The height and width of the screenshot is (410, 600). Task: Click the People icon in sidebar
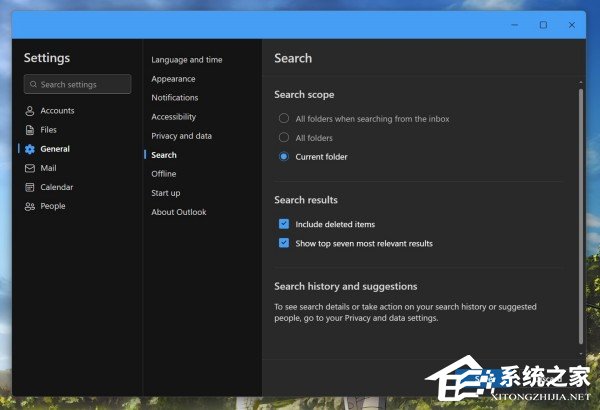[30, 207]
